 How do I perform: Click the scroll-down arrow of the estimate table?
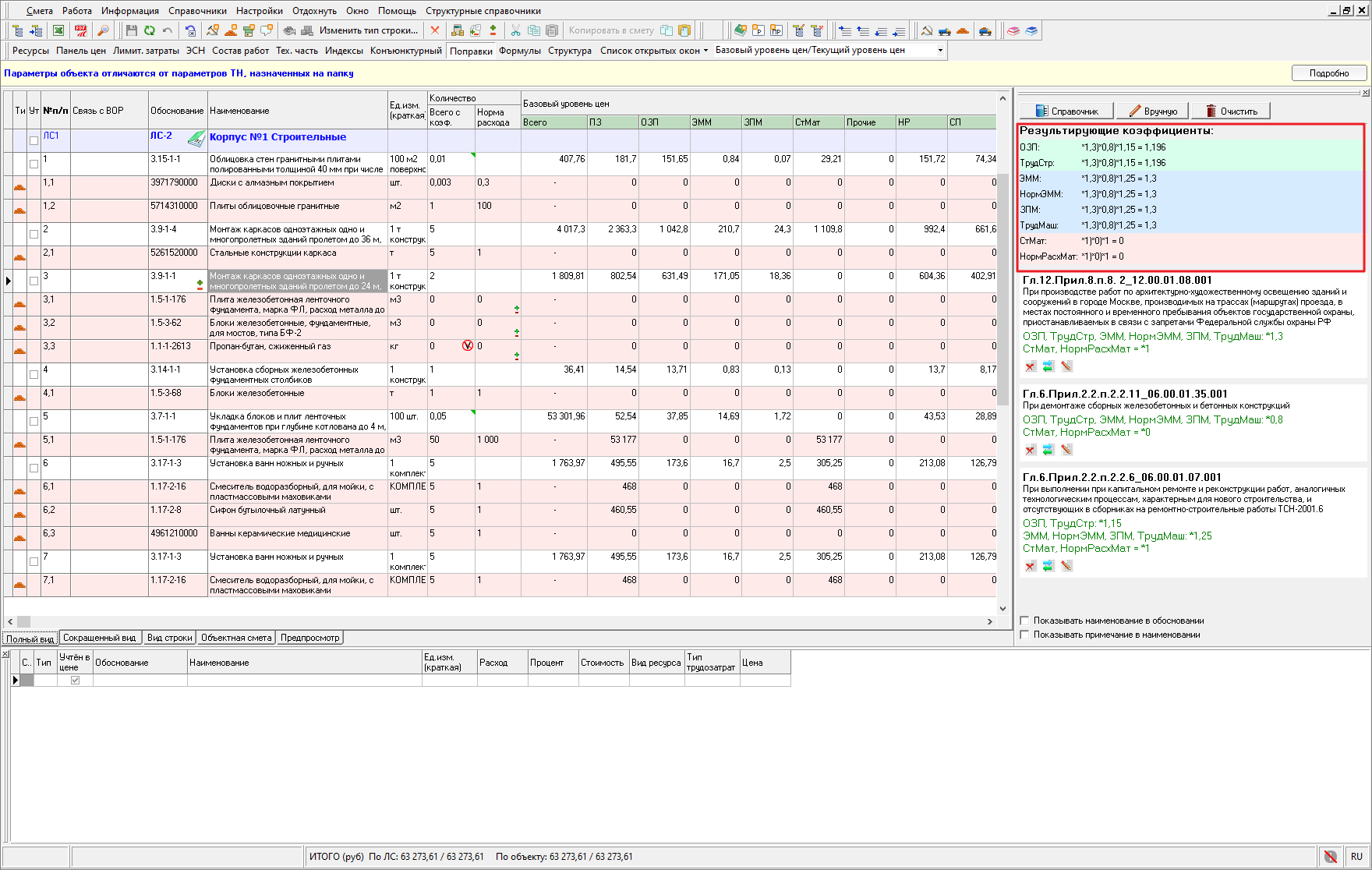pos(1002,609)
